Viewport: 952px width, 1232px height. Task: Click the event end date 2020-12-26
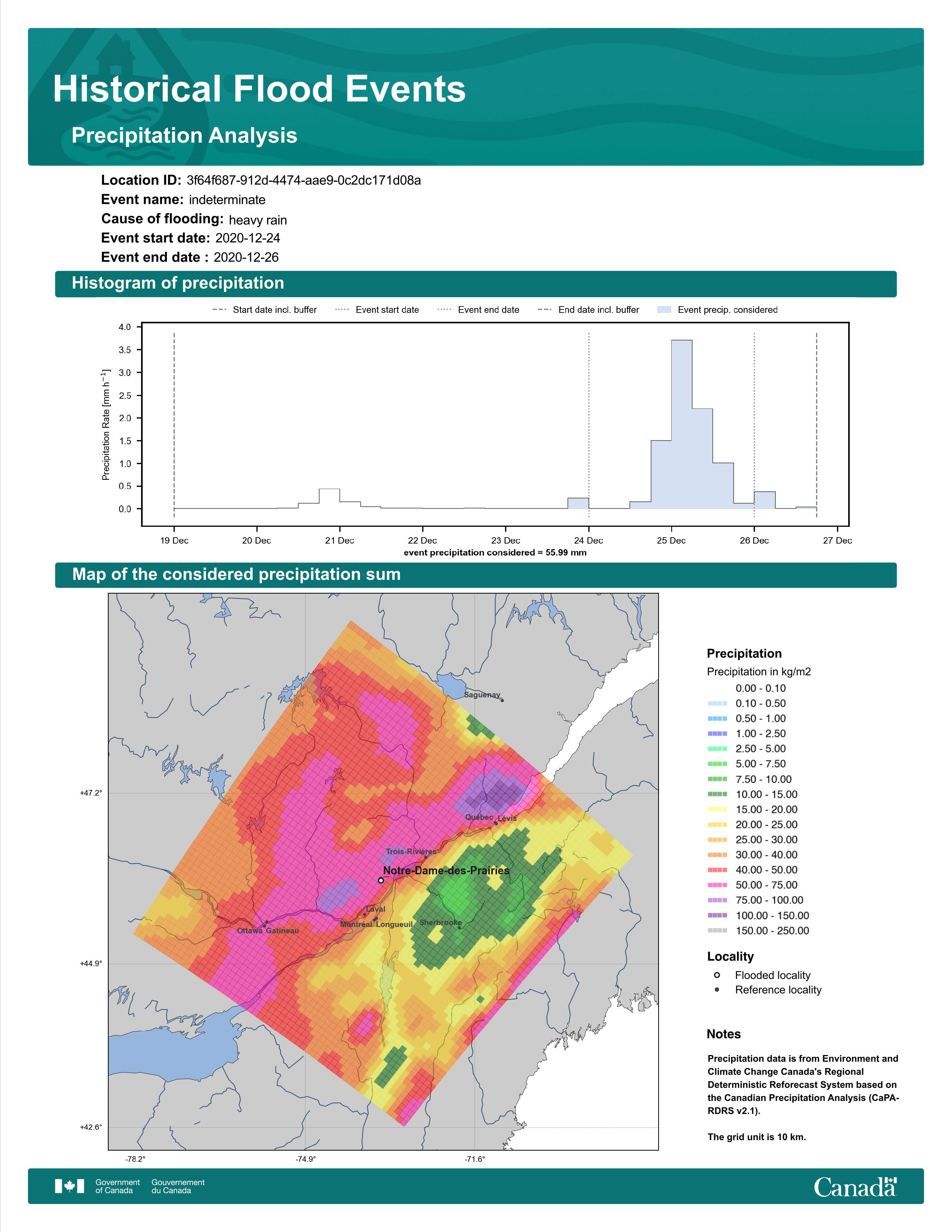(x=246, y=257)
